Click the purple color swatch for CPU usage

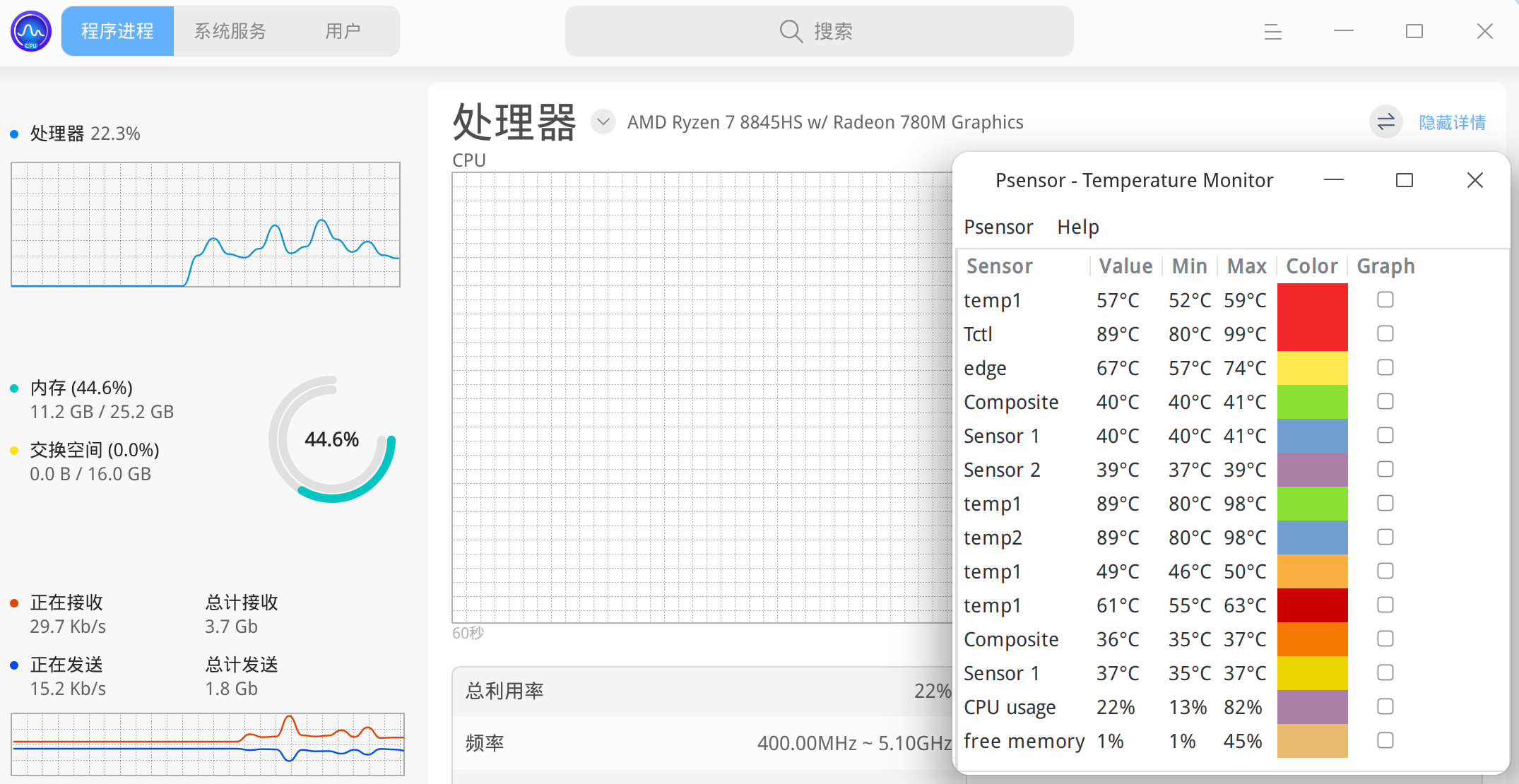pyautogui.click(x=1313, y=707)
